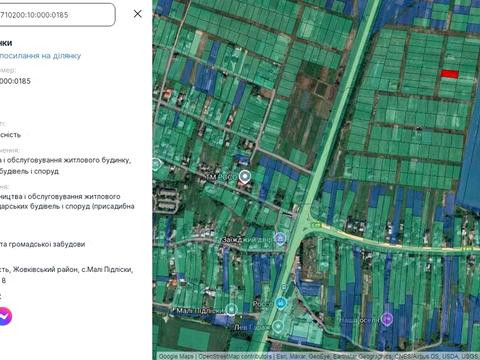The image size is (480, 360).
Task: Focus the cadastral number search field
Action: 57,15
